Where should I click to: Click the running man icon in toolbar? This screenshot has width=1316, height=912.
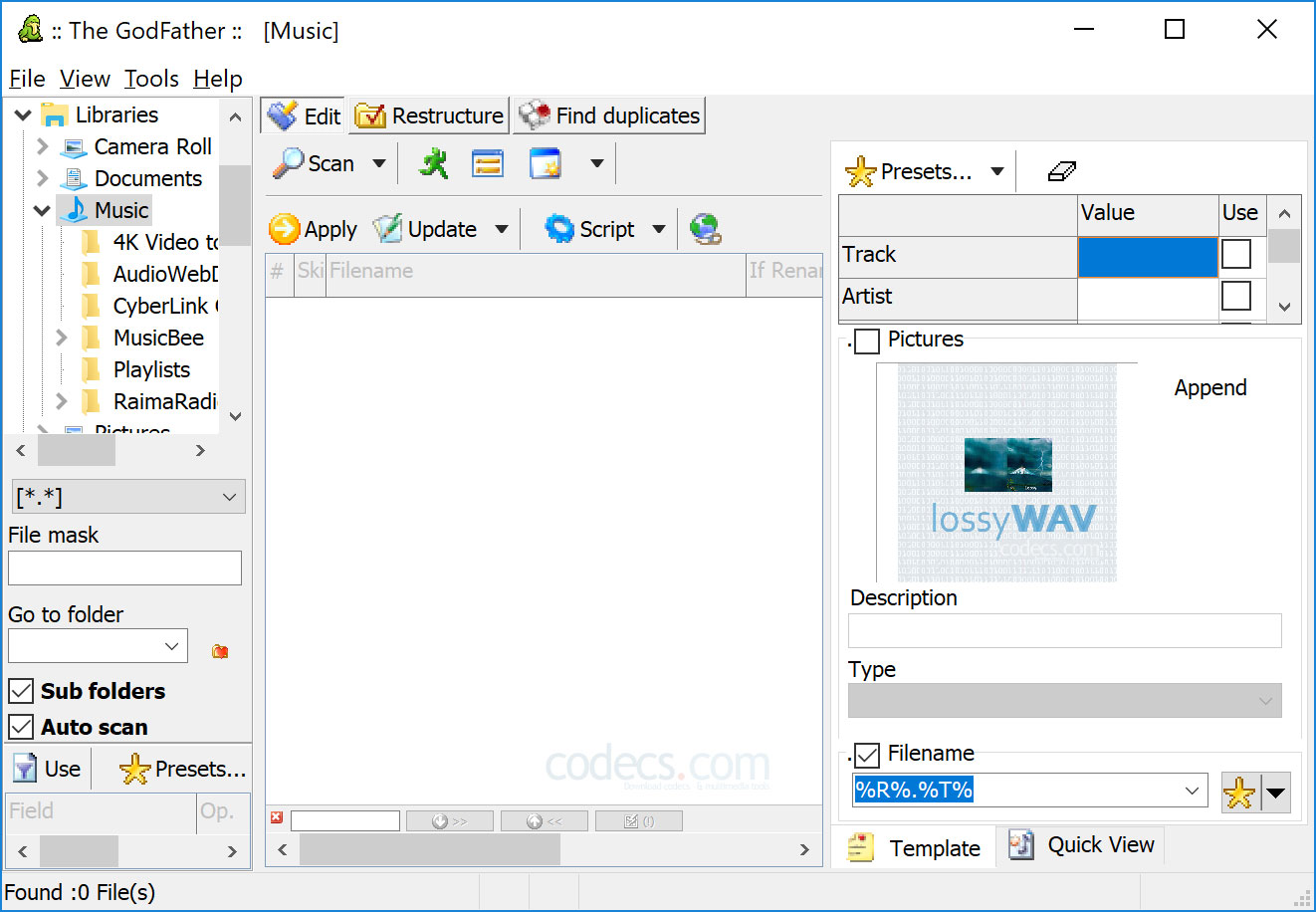point(433,163)
